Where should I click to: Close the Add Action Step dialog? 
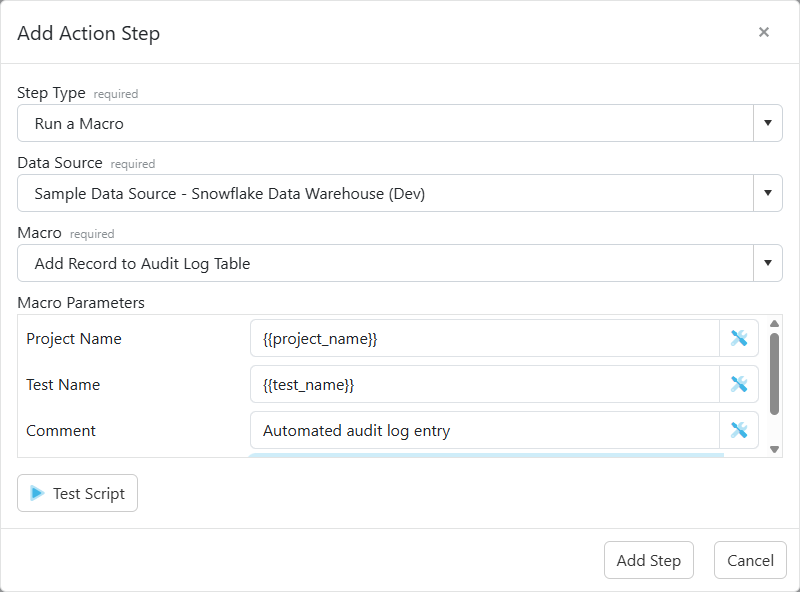click(x=764, y=31)
